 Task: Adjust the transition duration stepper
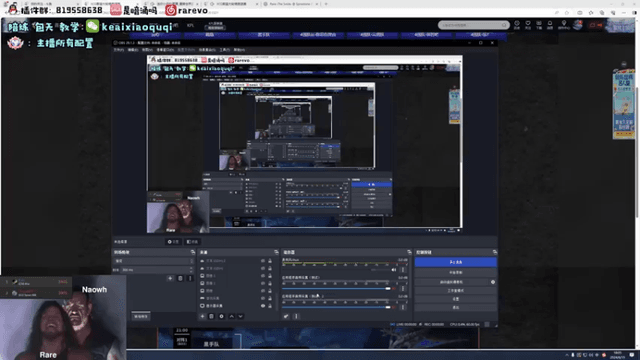(x=191, y=270)
